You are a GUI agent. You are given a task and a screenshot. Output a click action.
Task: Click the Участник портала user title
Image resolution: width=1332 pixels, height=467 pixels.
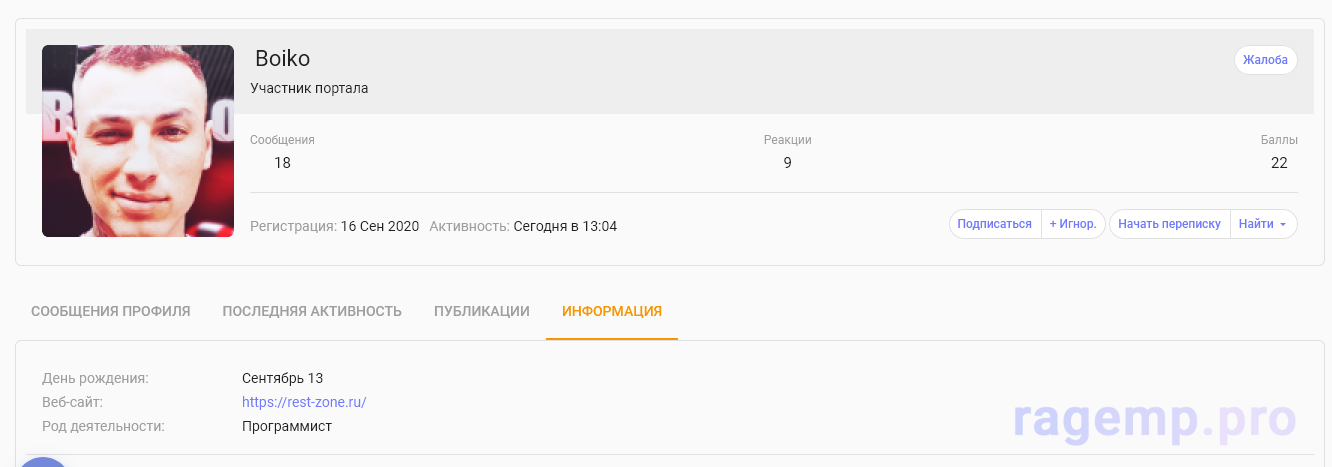pos(309,88)
